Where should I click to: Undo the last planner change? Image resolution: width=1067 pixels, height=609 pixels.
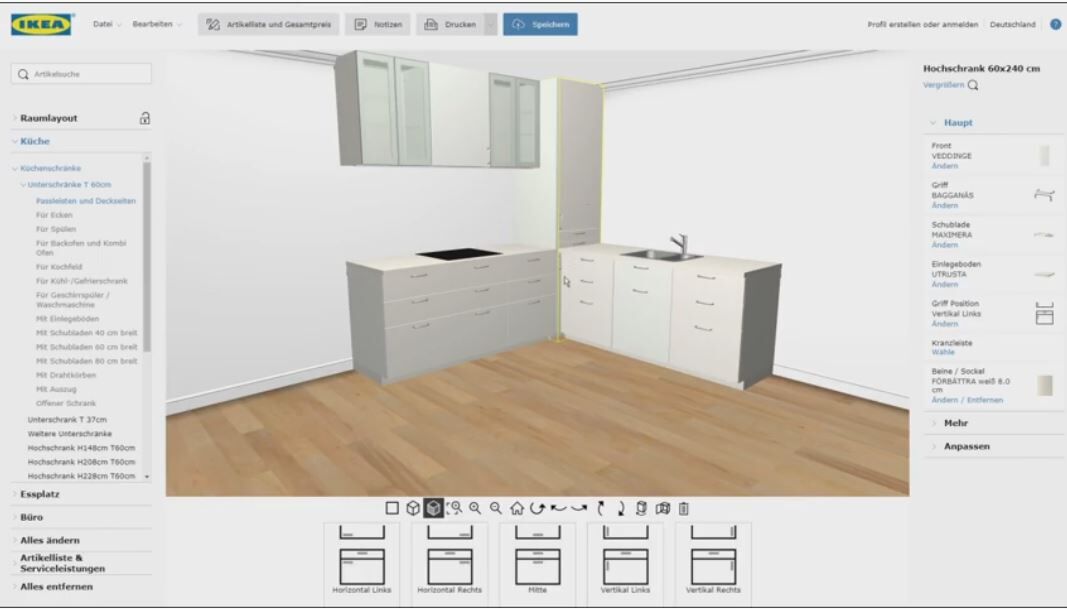click(558, 507)
